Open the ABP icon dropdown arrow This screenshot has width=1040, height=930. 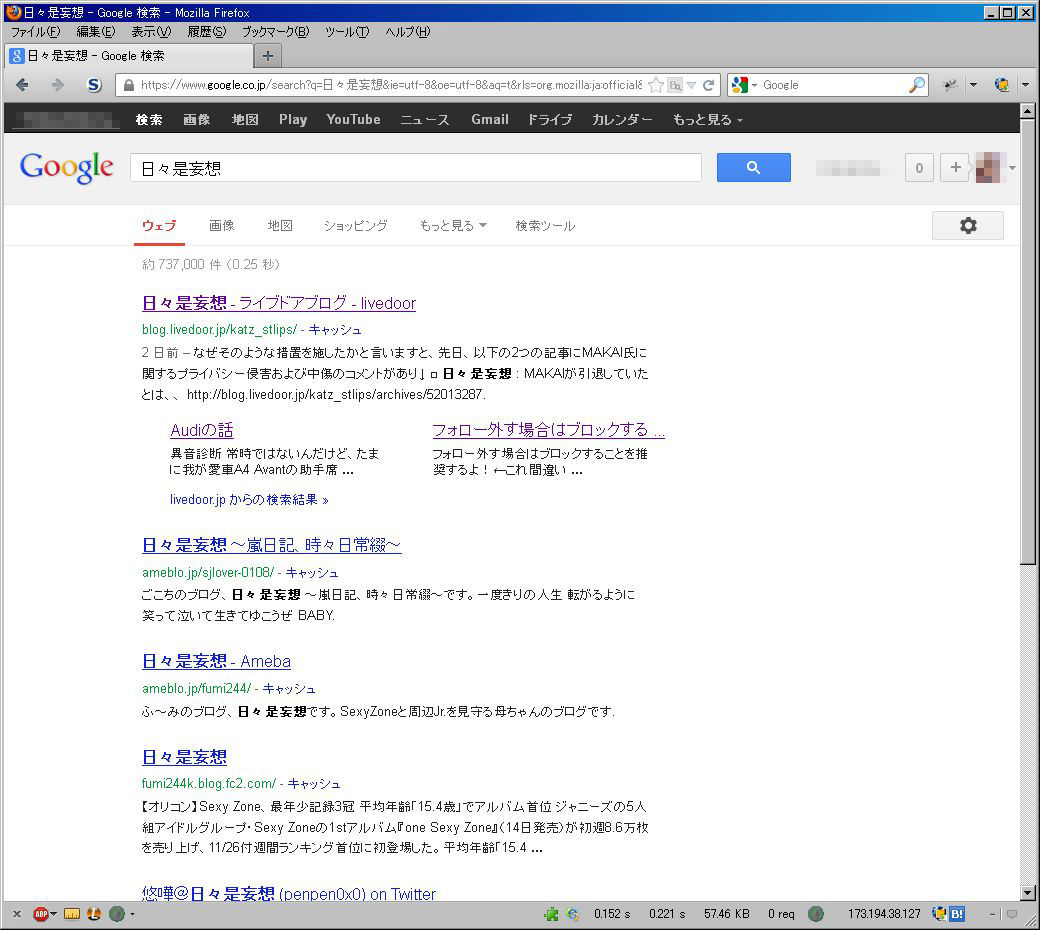coord(53,914)
